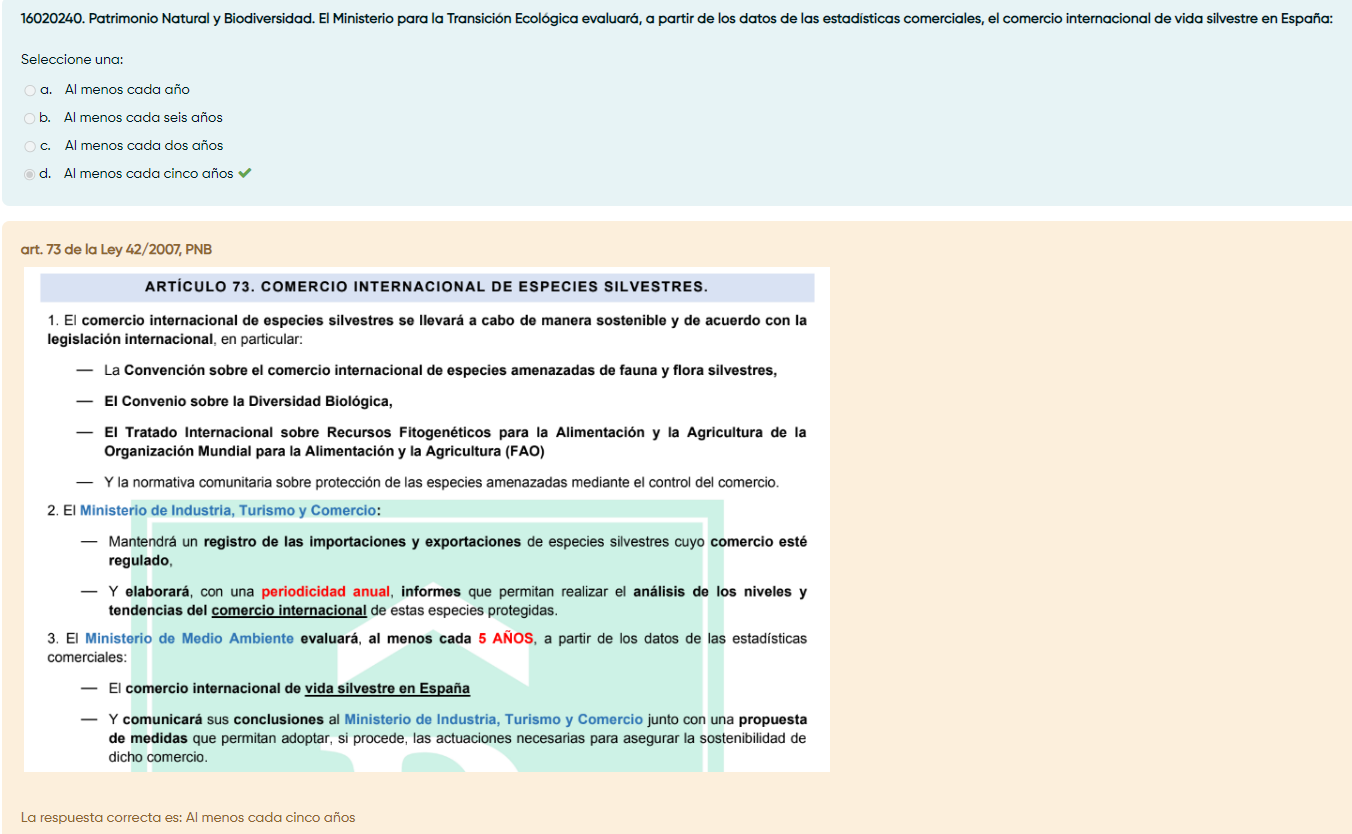The width and height of the screenshot is (1352, 834).
Task: Click the green checkmark next to option d
Action: pos(245,173)
